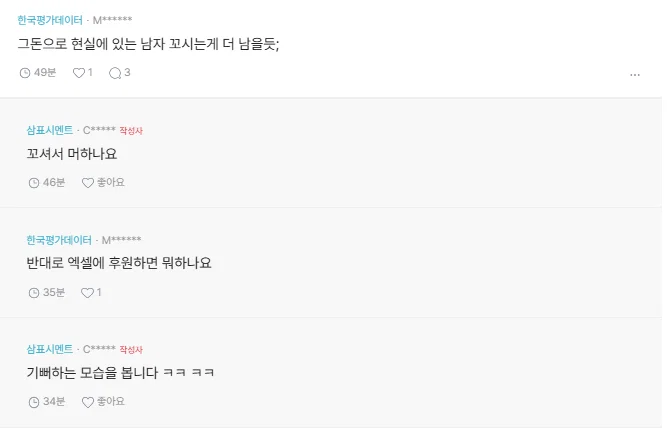Click the 작성자 badge on the last reply
667x434 pixels.
131,350
